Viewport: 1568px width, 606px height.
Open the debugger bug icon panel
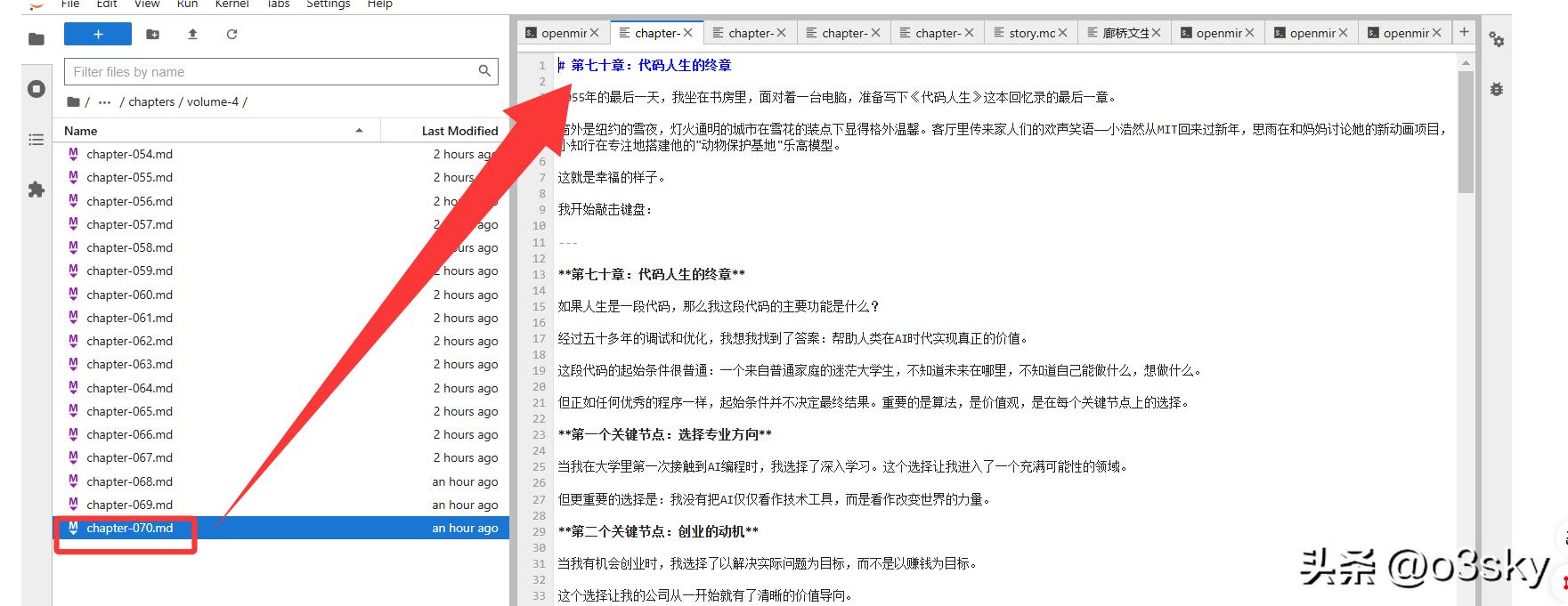pyautogui.click(x=1497, y=89)
